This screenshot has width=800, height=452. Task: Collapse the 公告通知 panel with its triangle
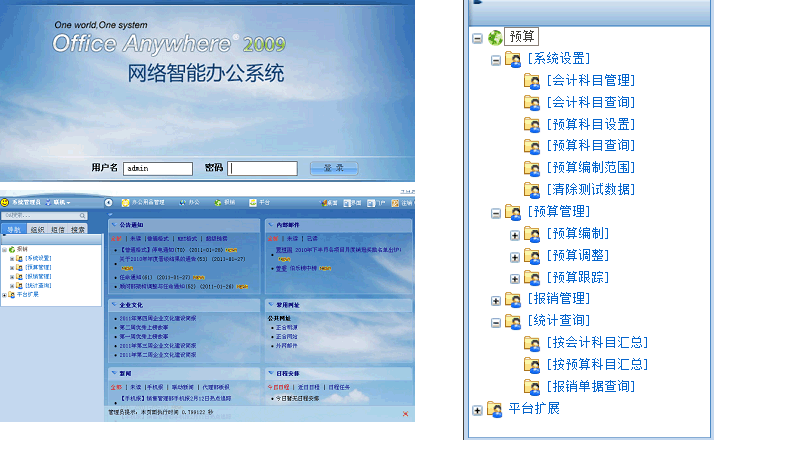pos(114,224)
